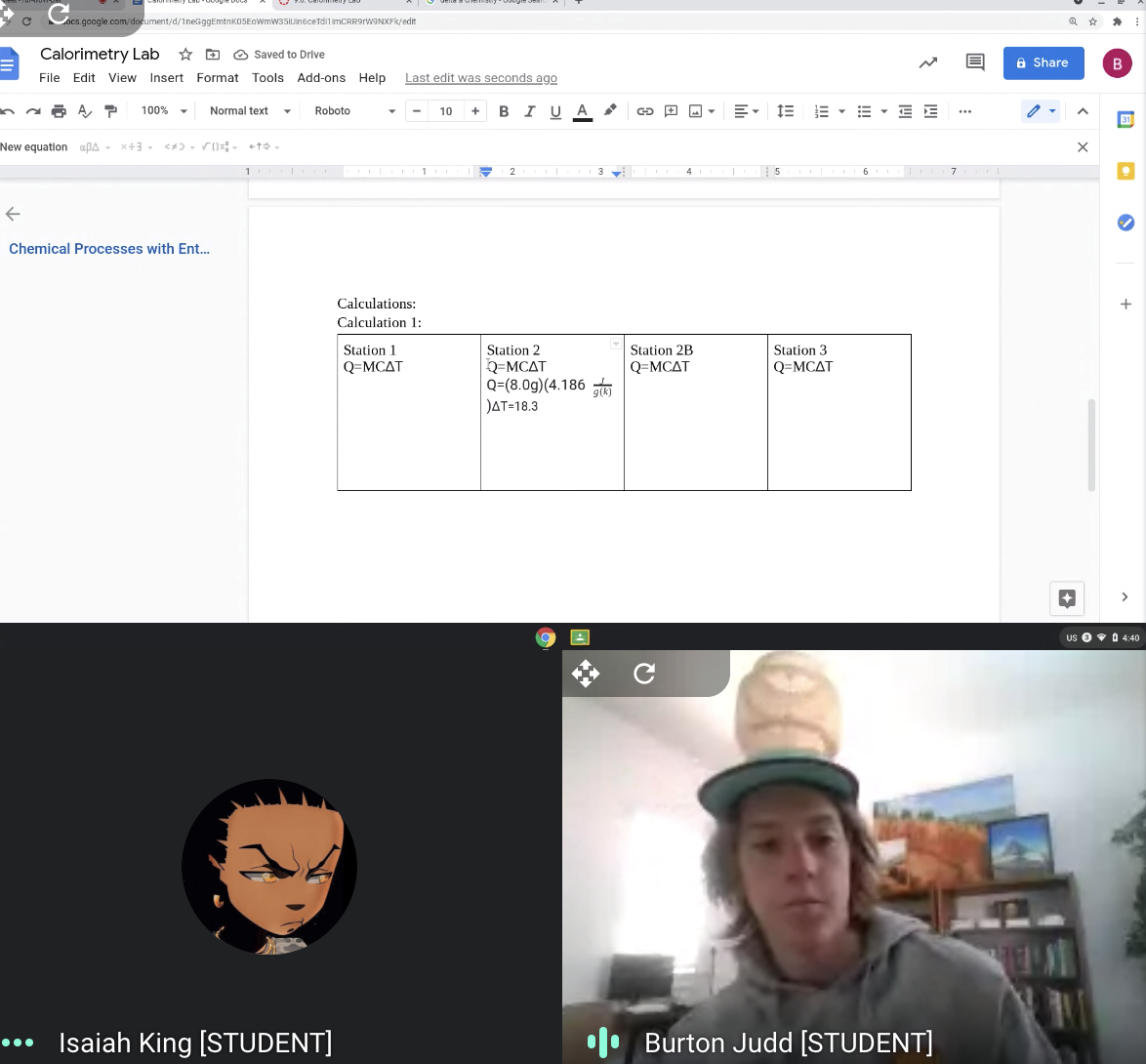Open the Add-ons menu
Image resolution: width=1146 pixels, height=1064 pixels.
321,77
